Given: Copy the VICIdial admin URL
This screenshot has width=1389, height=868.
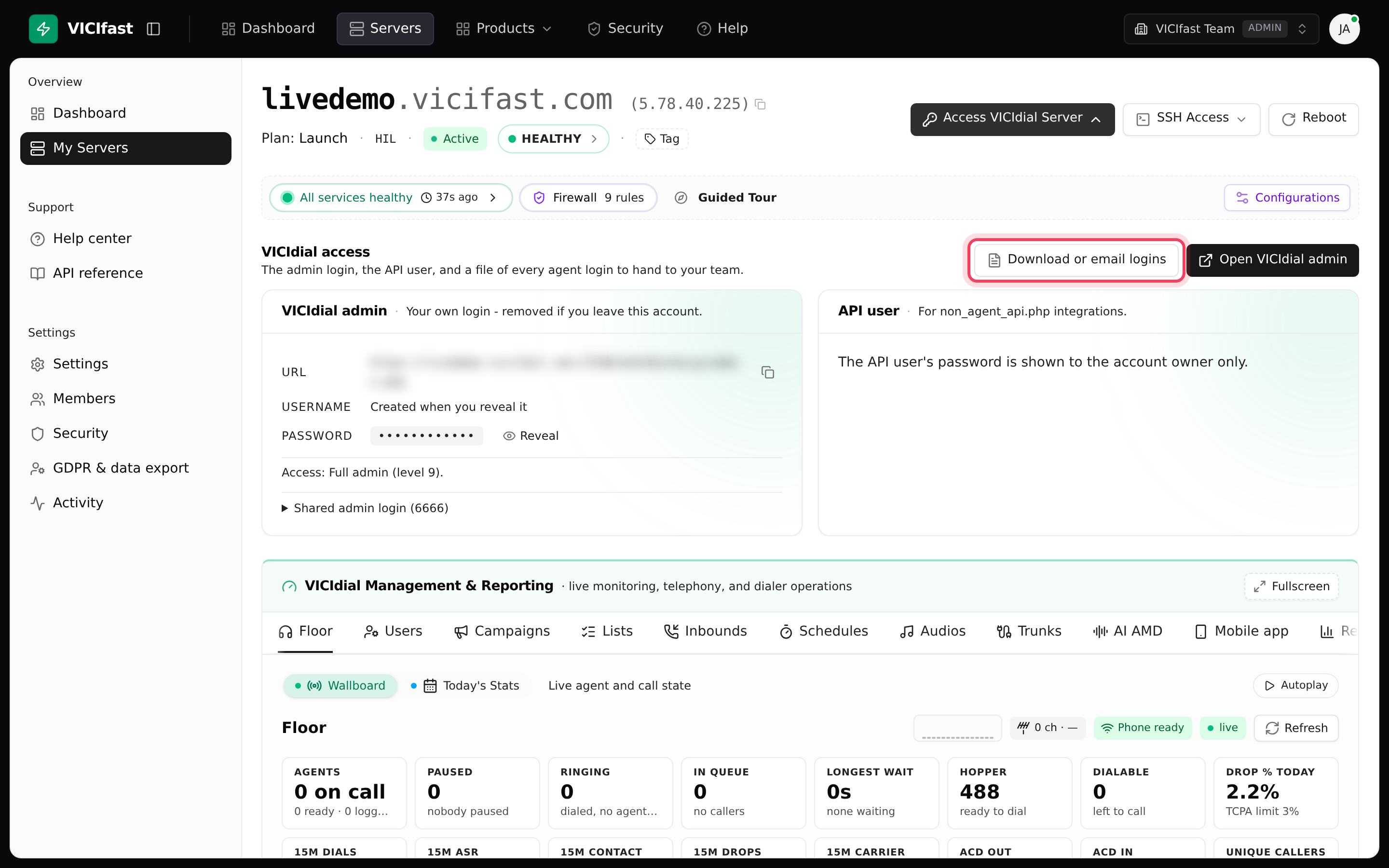Looking at the screenshot, I should pos(767,373).
